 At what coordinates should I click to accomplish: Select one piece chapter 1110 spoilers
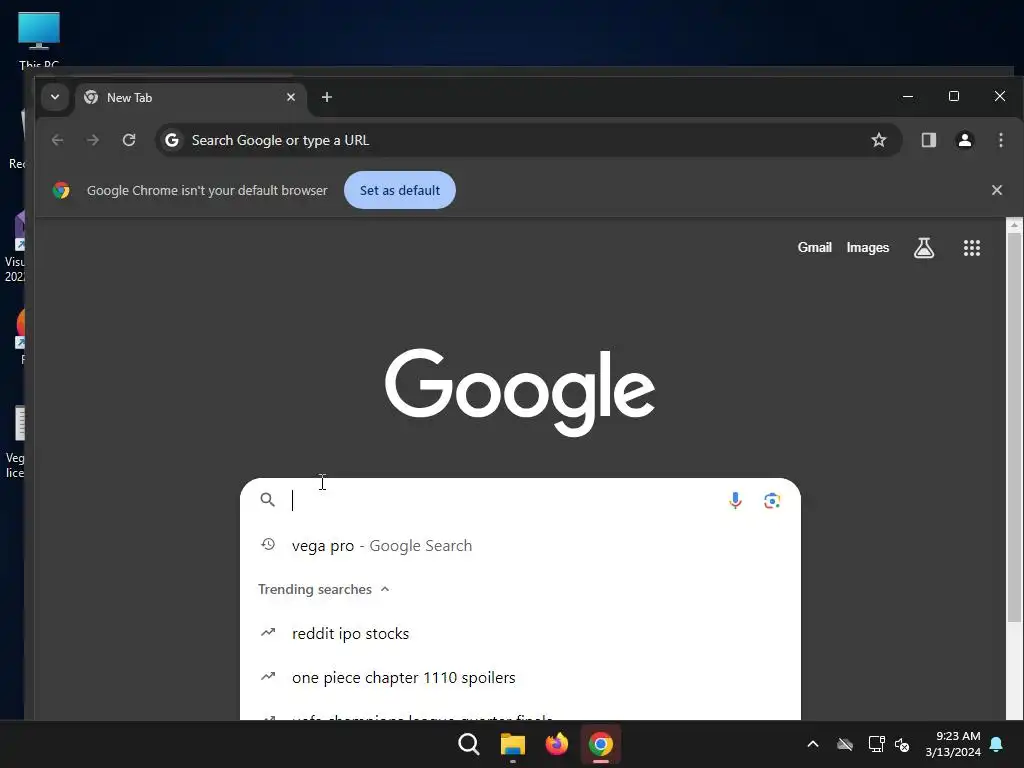[x=520, y=677]
